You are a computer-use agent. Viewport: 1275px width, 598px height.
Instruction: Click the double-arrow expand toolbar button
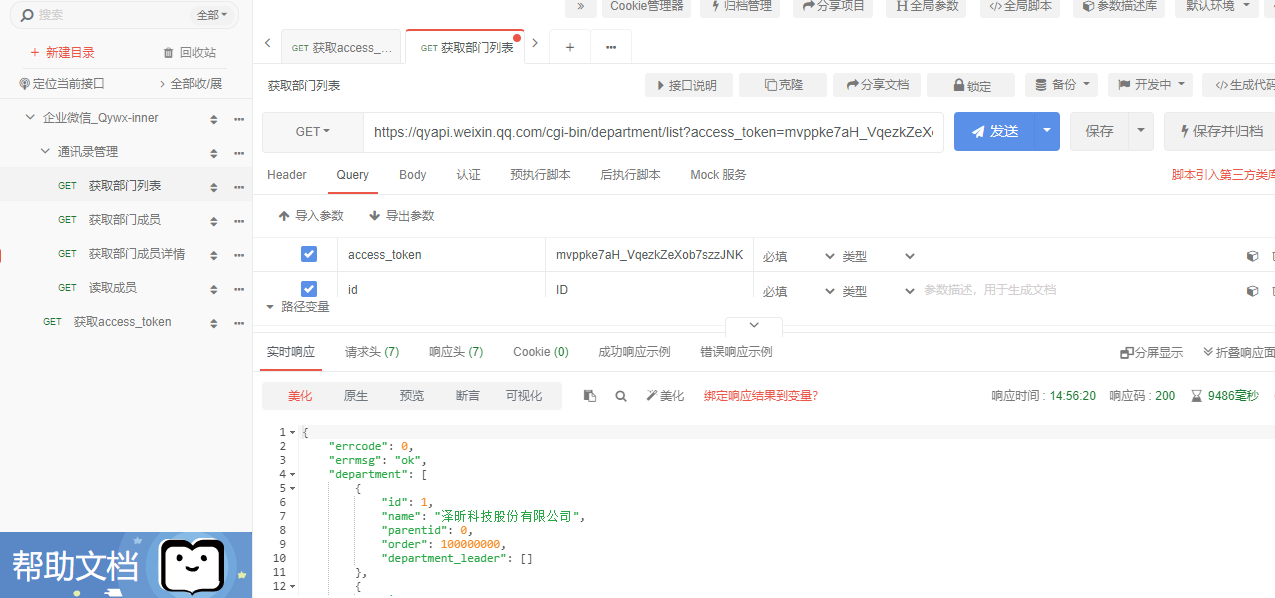580,6
